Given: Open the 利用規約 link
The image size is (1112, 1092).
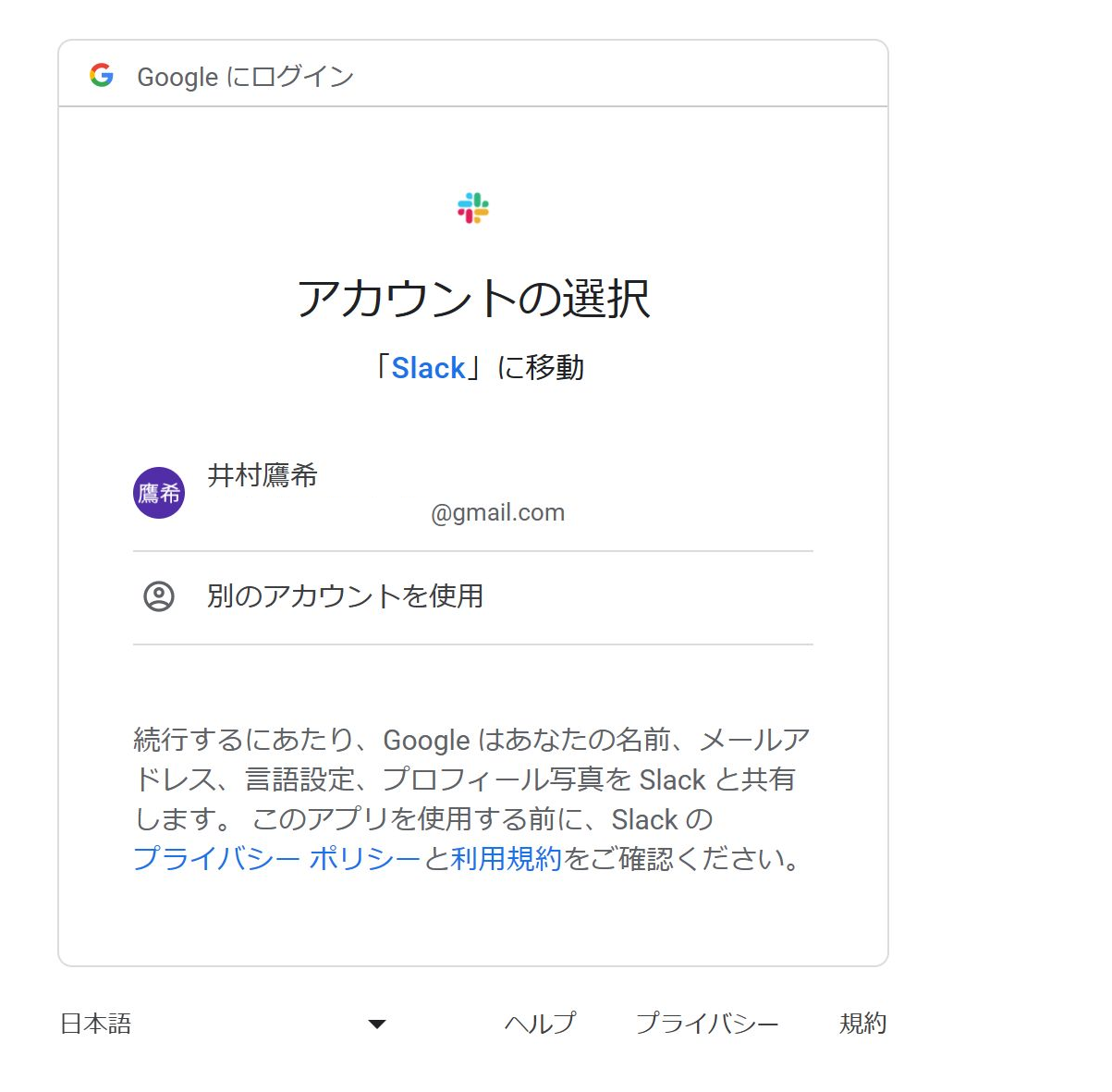Looking at the screenshot, I should click(x=507, y=859).
